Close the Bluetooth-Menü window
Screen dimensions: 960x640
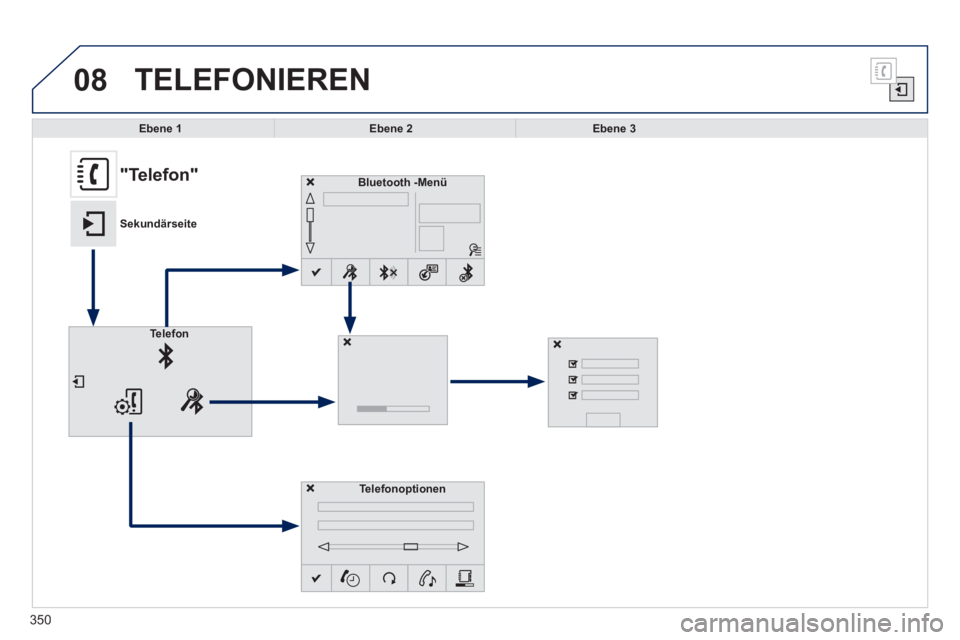point(310,182)
